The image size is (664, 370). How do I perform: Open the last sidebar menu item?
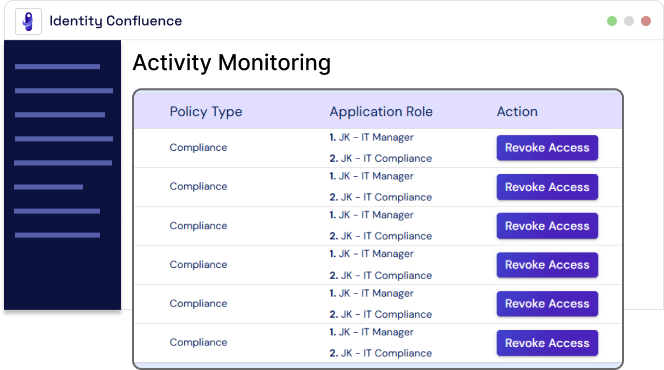pos(57,235)
